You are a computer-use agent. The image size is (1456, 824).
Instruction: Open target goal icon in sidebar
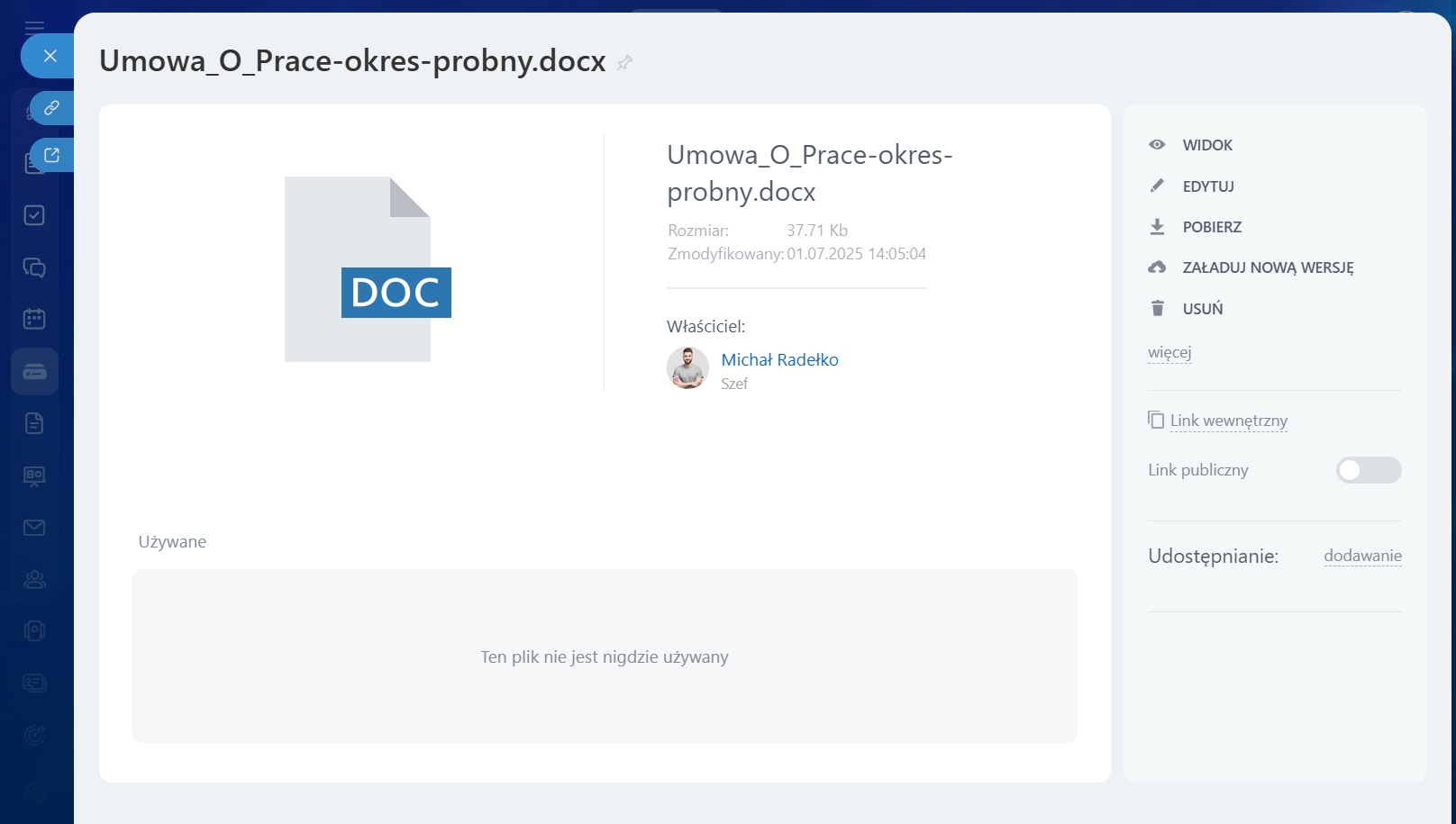pos(34,736)
